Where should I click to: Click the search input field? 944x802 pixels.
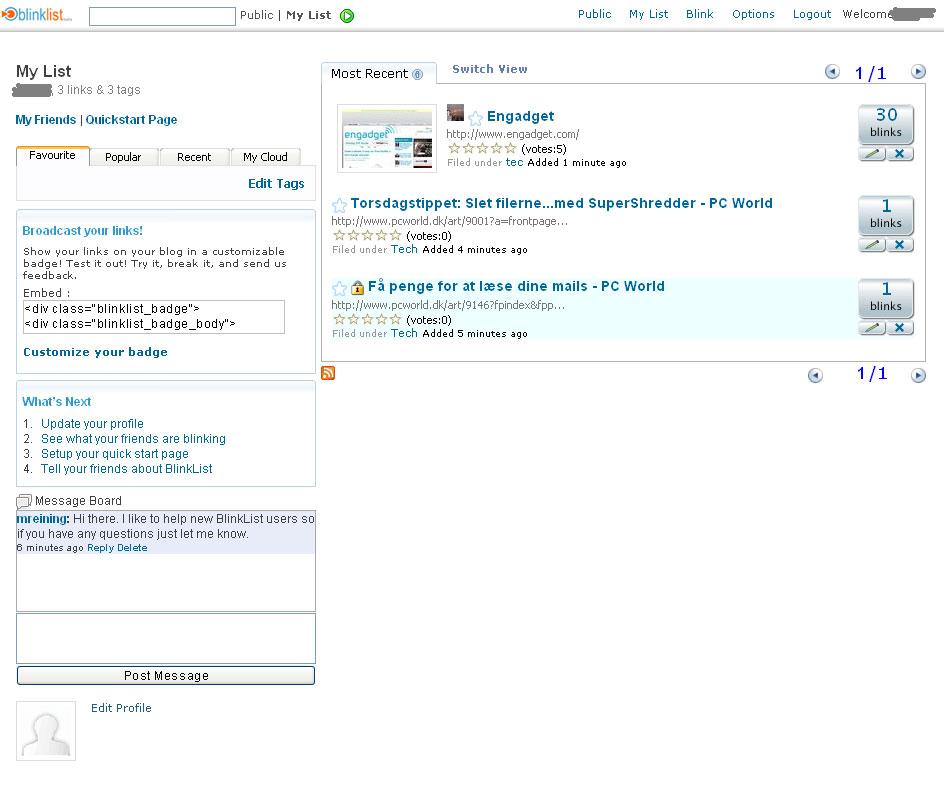[x=162, y=16]
